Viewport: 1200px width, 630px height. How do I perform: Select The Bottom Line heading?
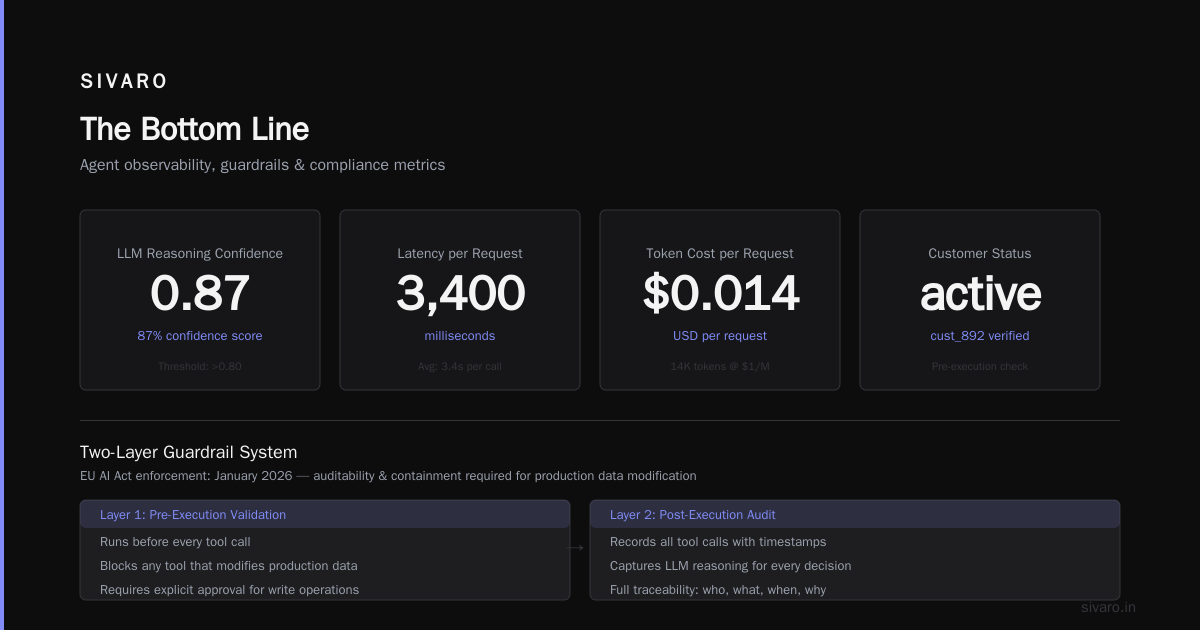[x=194, y=129]
